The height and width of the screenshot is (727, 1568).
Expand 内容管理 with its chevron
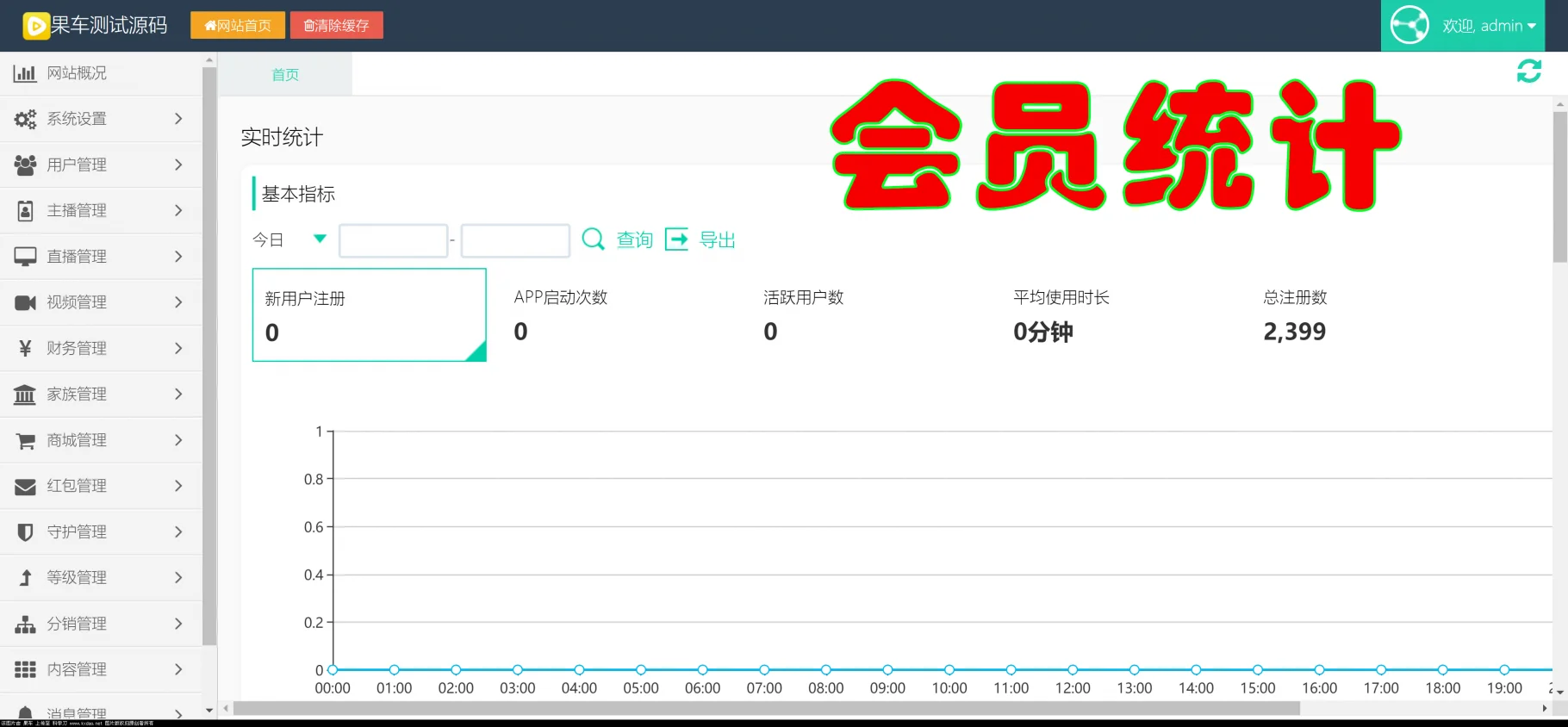[x=178, y=669]
